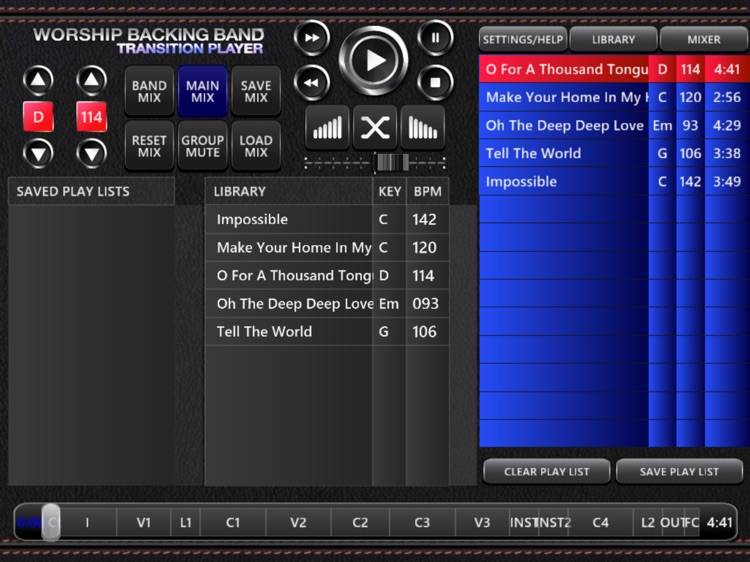Toggle the Band Mix button
Screen dimensions: 750x562
coord(149,91)
